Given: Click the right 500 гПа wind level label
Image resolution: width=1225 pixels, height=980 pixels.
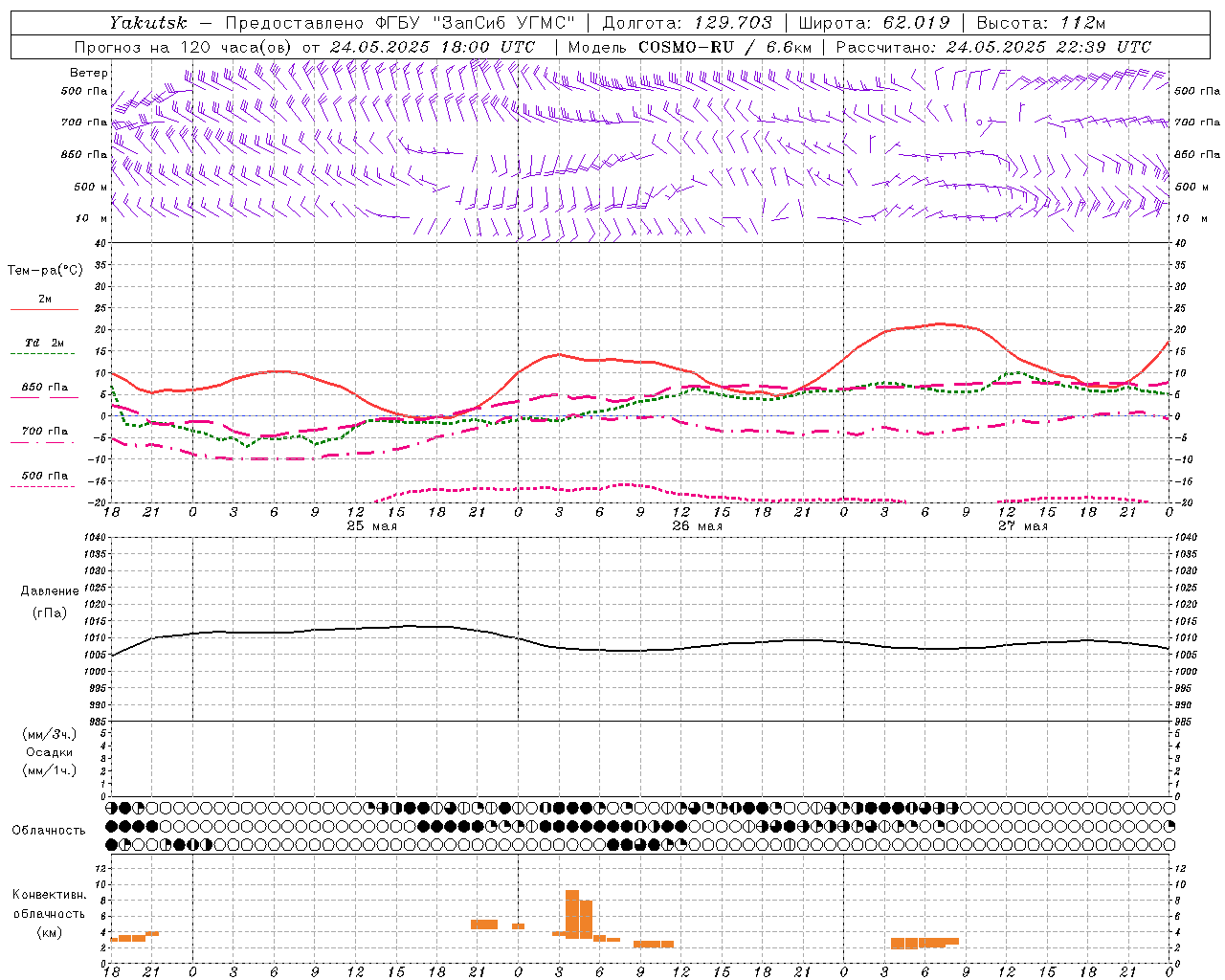Looking at the screenshot, I should pyautogui.click(x=1197, y=92).
